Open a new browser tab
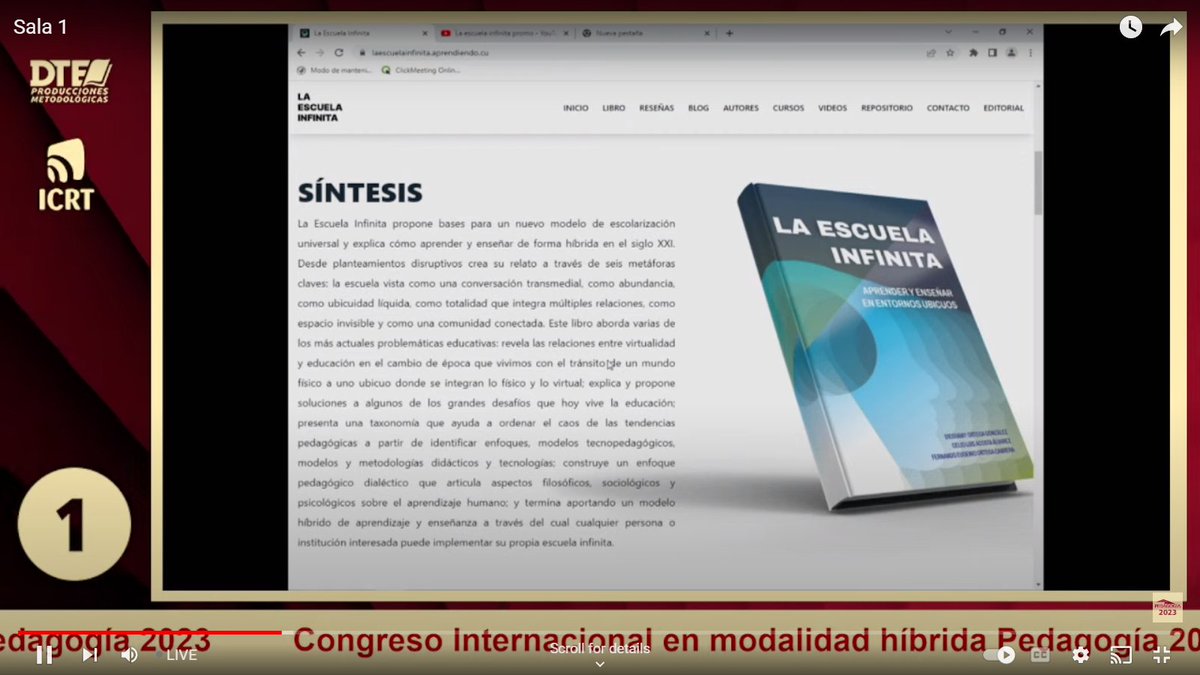 [729, 33]
